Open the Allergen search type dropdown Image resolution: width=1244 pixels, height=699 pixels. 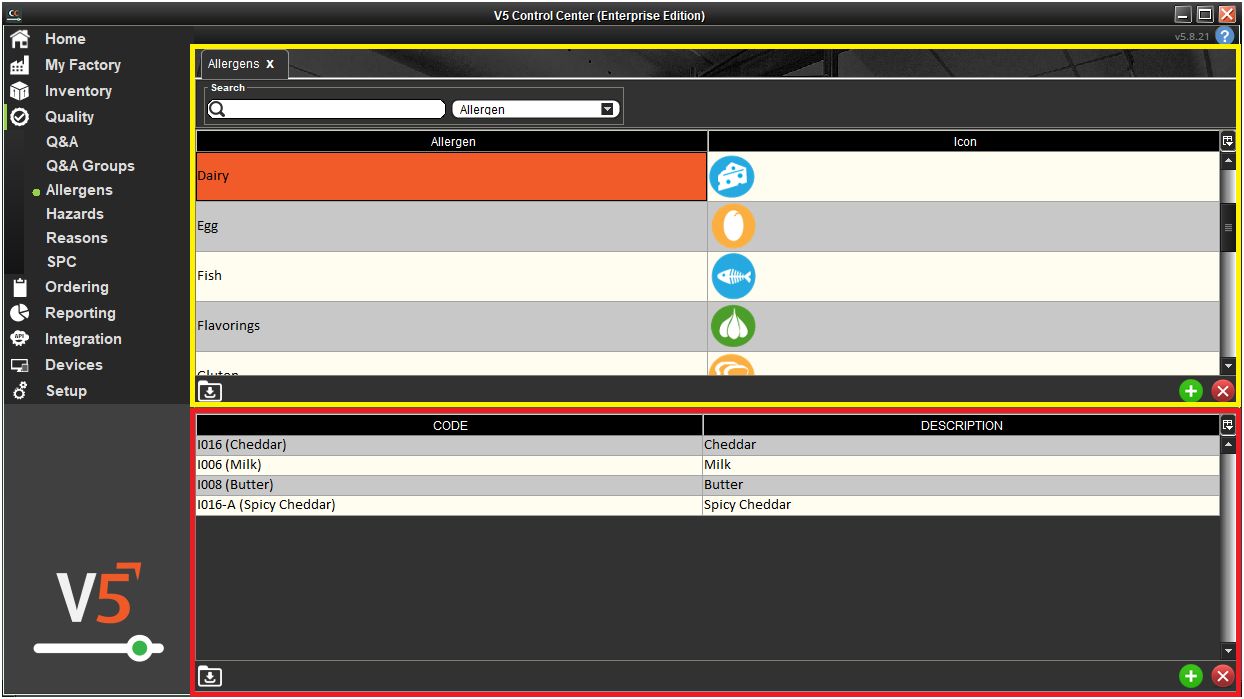point(608,108)
